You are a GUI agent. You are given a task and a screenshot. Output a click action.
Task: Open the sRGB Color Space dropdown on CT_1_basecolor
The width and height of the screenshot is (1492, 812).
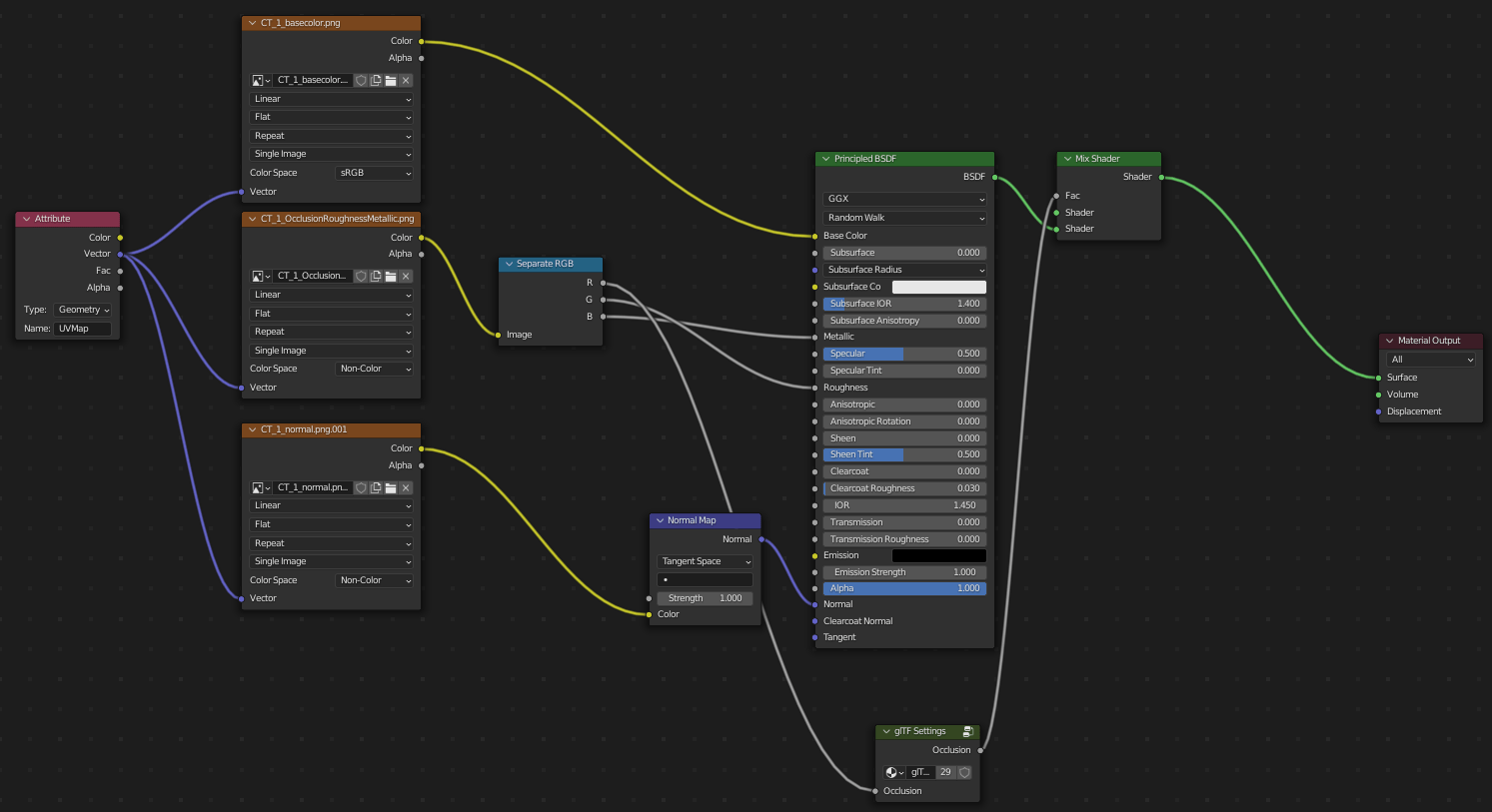[374, 172]
